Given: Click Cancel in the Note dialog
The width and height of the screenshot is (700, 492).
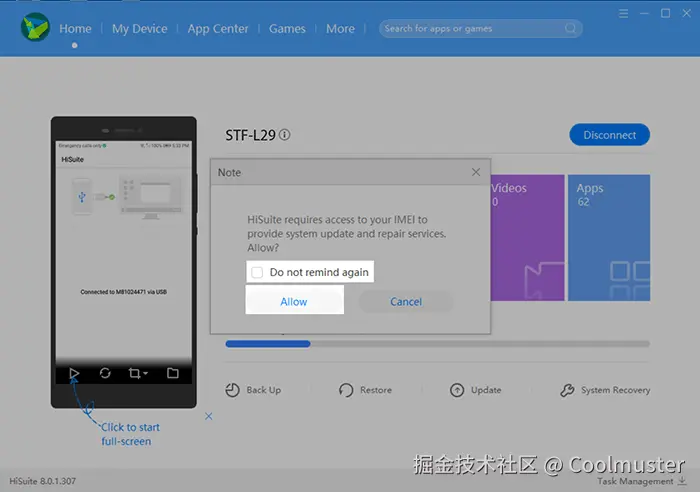Looking at the screenshot, I should [406, 301].
